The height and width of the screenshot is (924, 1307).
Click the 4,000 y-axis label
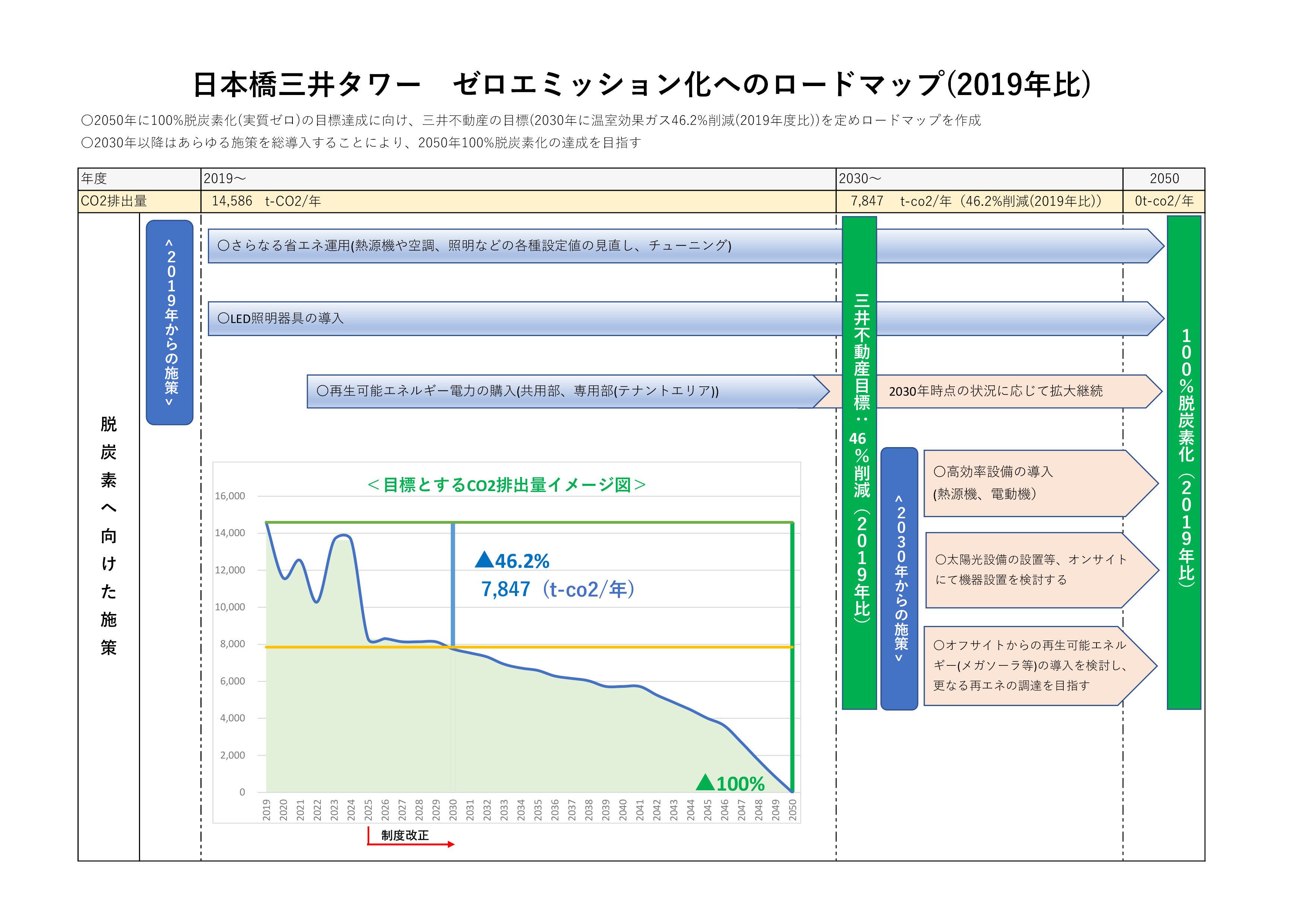point(233,718)
